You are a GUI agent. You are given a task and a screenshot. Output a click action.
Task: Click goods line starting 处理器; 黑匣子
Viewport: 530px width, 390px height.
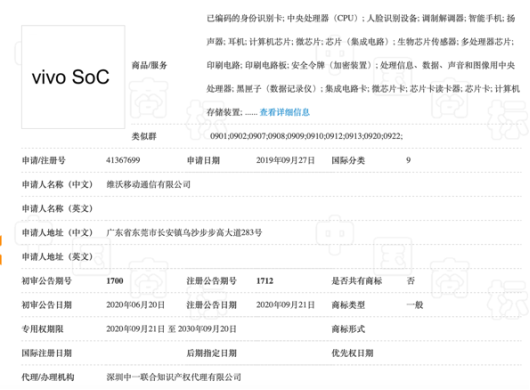[363, 89]
